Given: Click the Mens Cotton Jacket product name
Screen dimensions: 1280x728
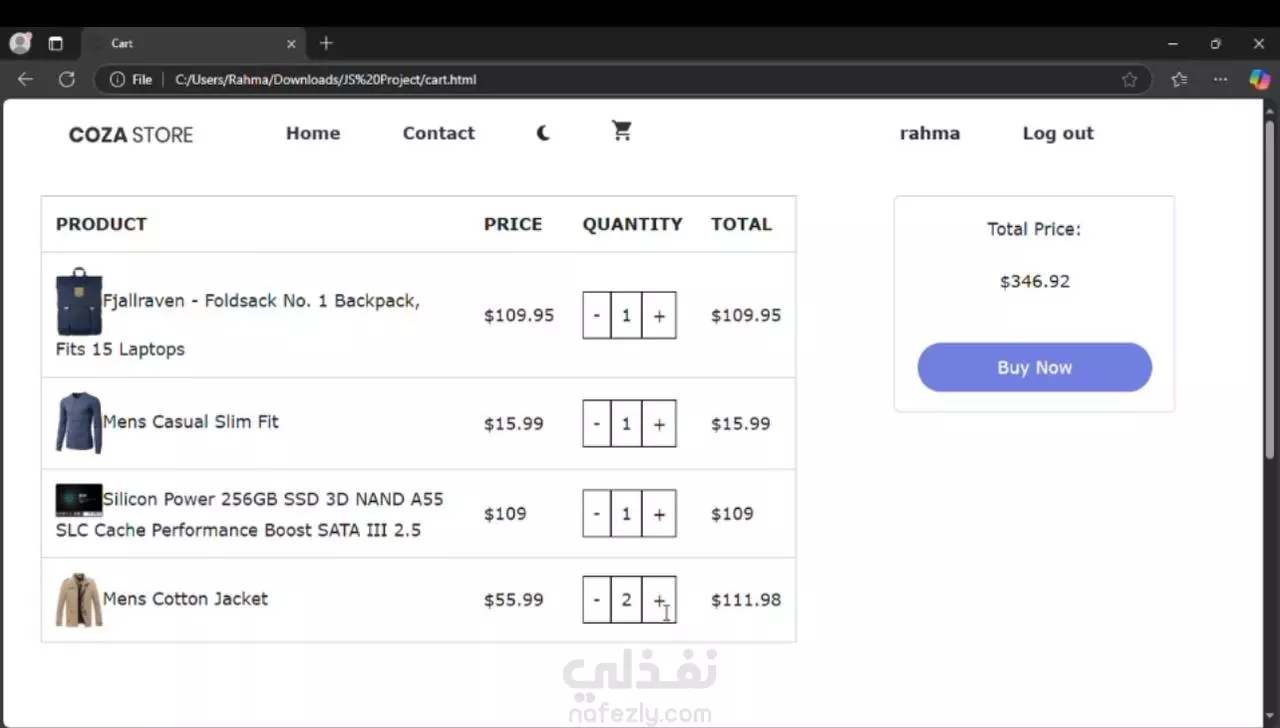Looking at the screenshot, I should click(x=185, y=599).
